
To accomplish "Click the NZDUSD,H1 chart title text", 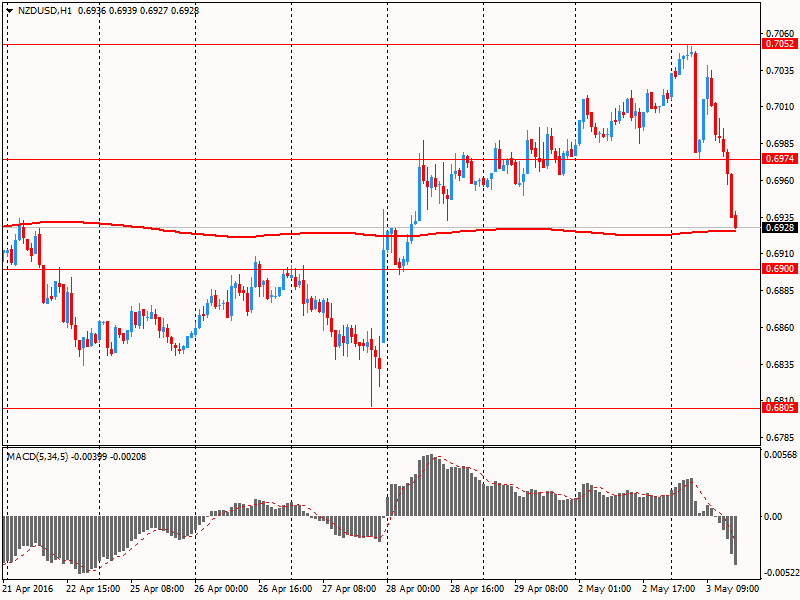I will coord(43,9).
